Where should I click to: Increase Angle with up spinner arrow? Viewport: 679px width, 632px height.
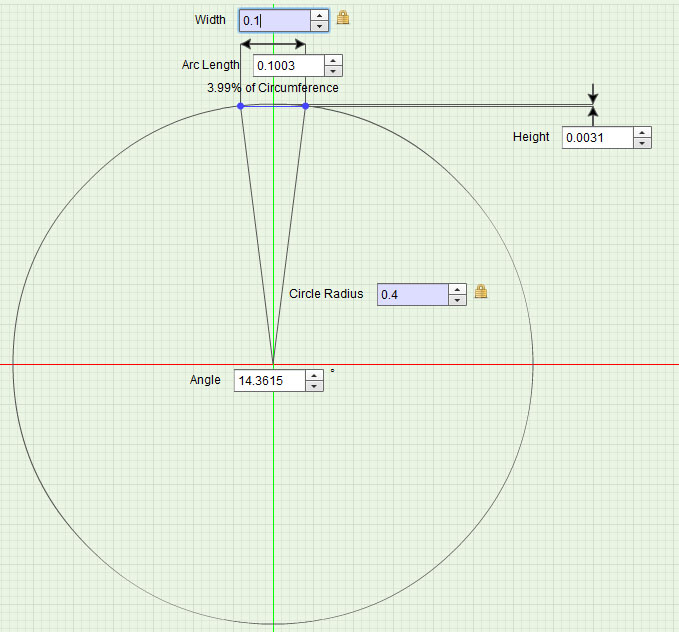pyautogui.click(x=314, y=375)
